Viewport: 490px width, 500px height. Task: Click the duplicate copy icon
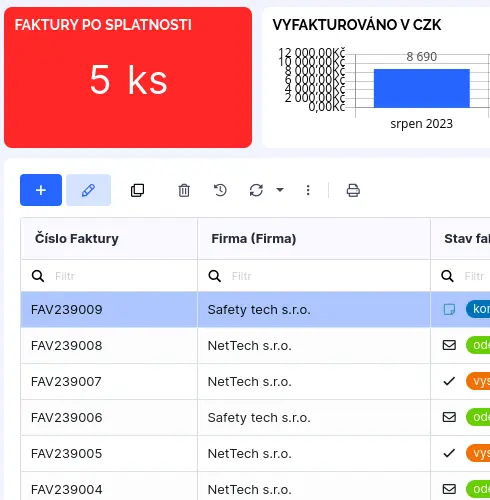point(137,190)
